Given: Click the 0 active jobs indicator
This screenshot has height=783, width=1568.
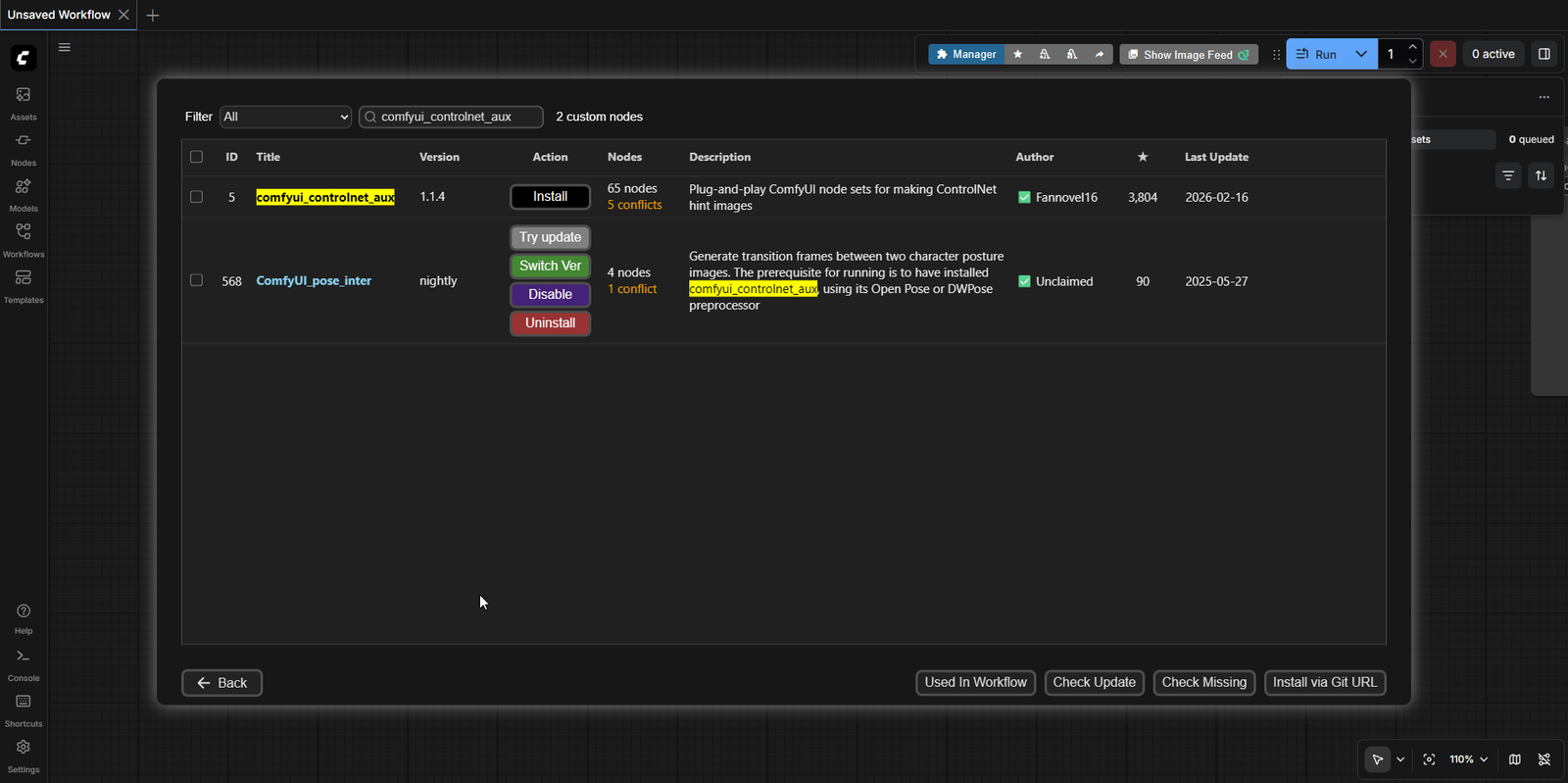Looking at the screenshot, I should 1493,54.
